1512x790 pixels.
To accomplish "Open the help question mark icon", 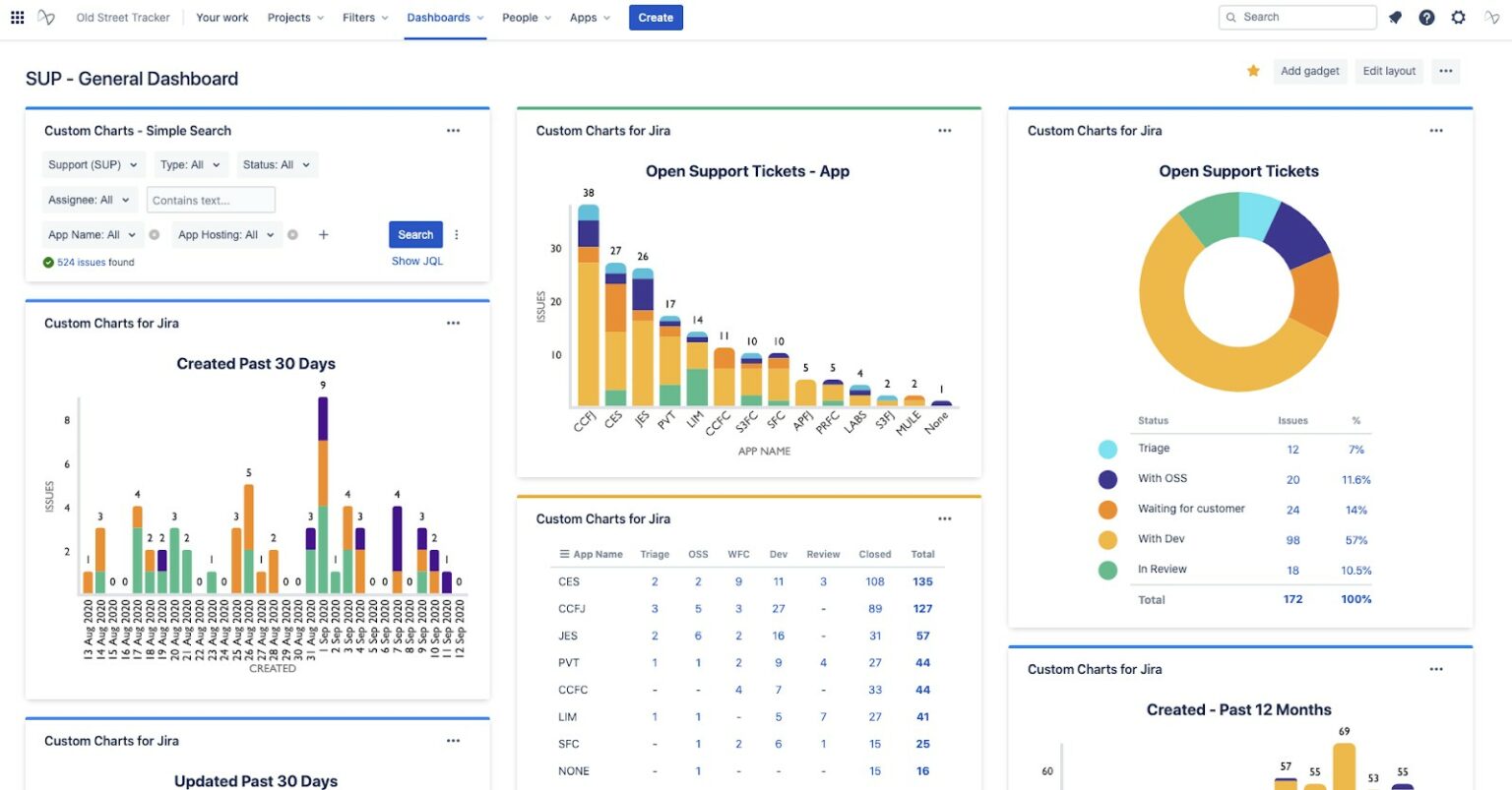I will pyautogui.click(x=1426, y=18).
